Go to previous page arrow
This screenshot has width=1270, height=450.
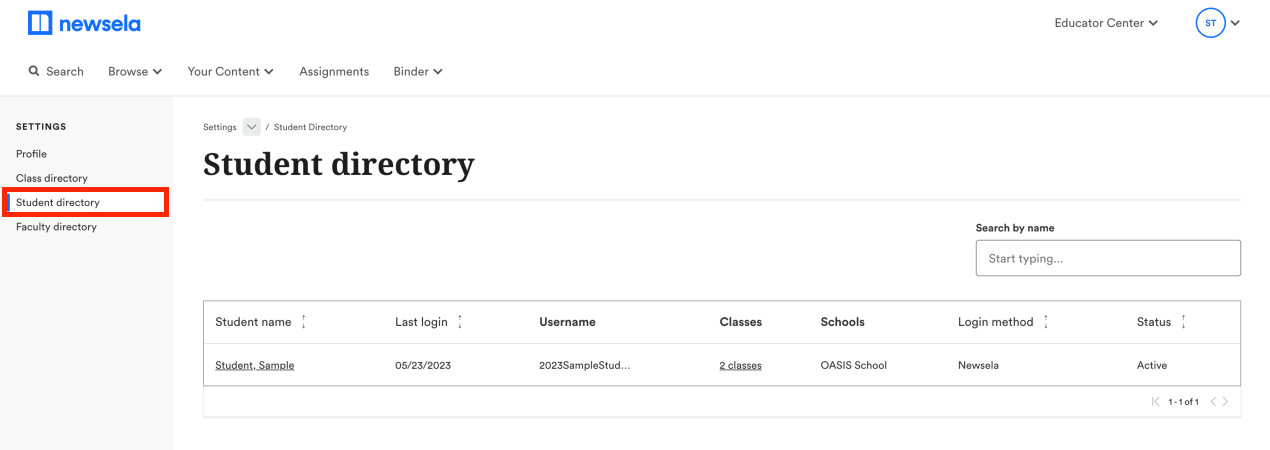pos(1213,402)
